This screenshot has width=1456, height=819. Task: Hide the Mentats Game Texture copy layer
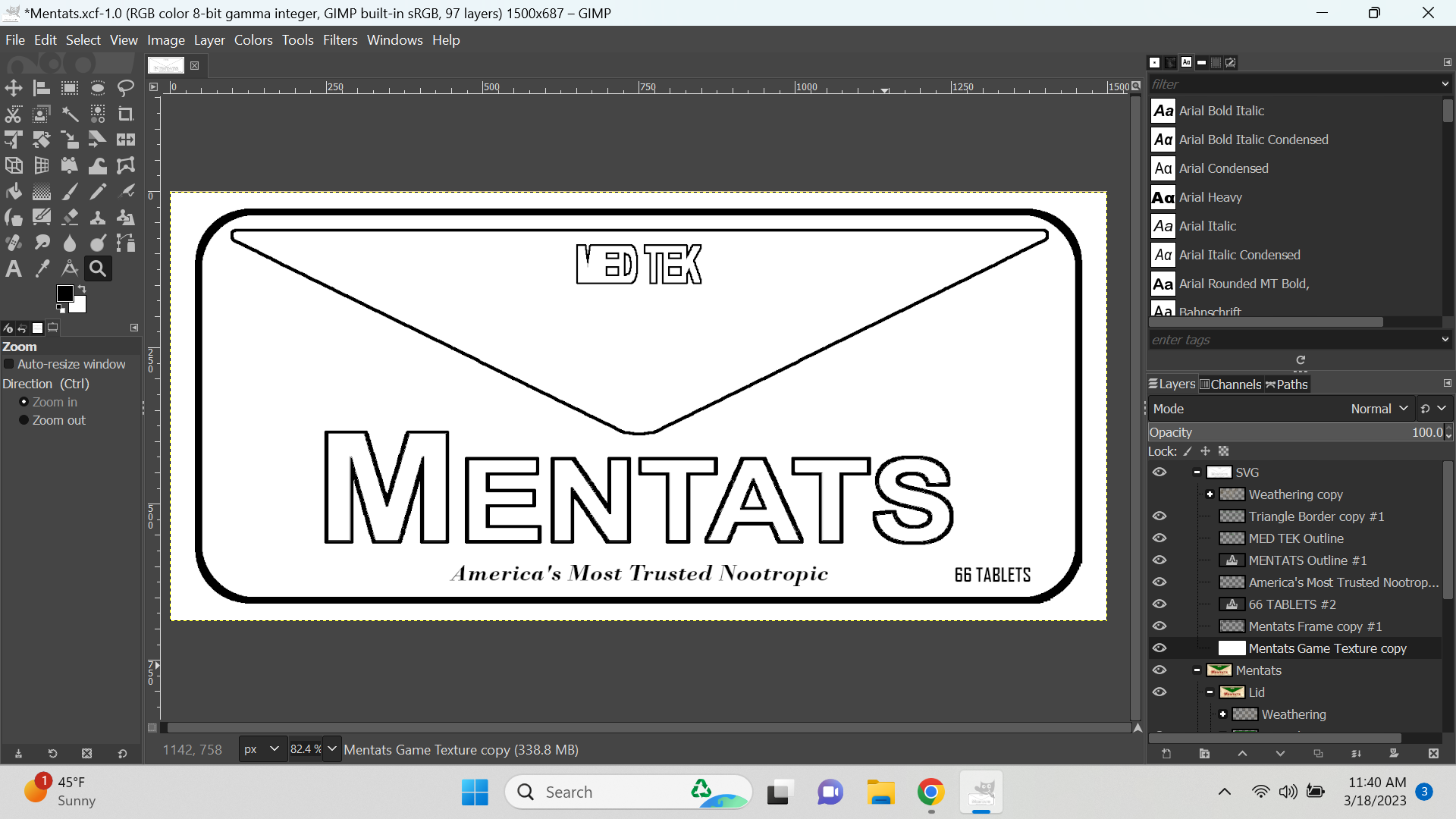click(x=1159, y=648)
